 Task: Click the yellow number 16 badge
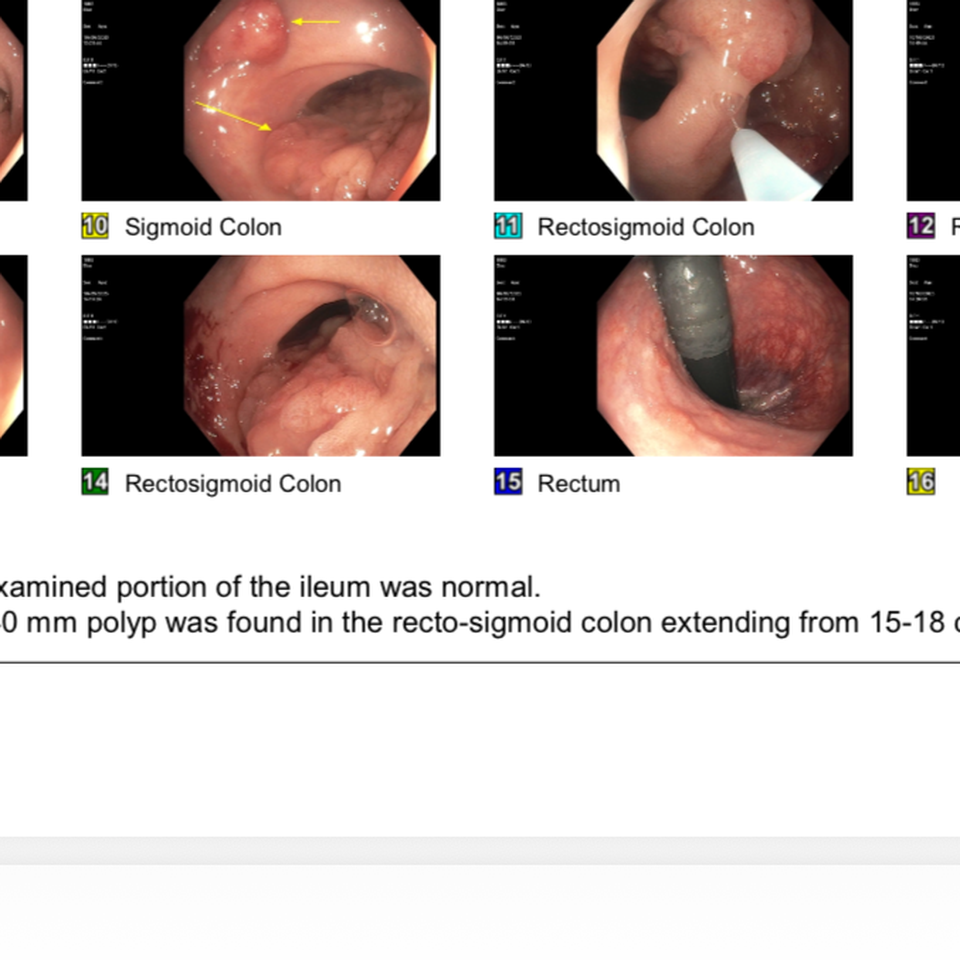point(921,482)
